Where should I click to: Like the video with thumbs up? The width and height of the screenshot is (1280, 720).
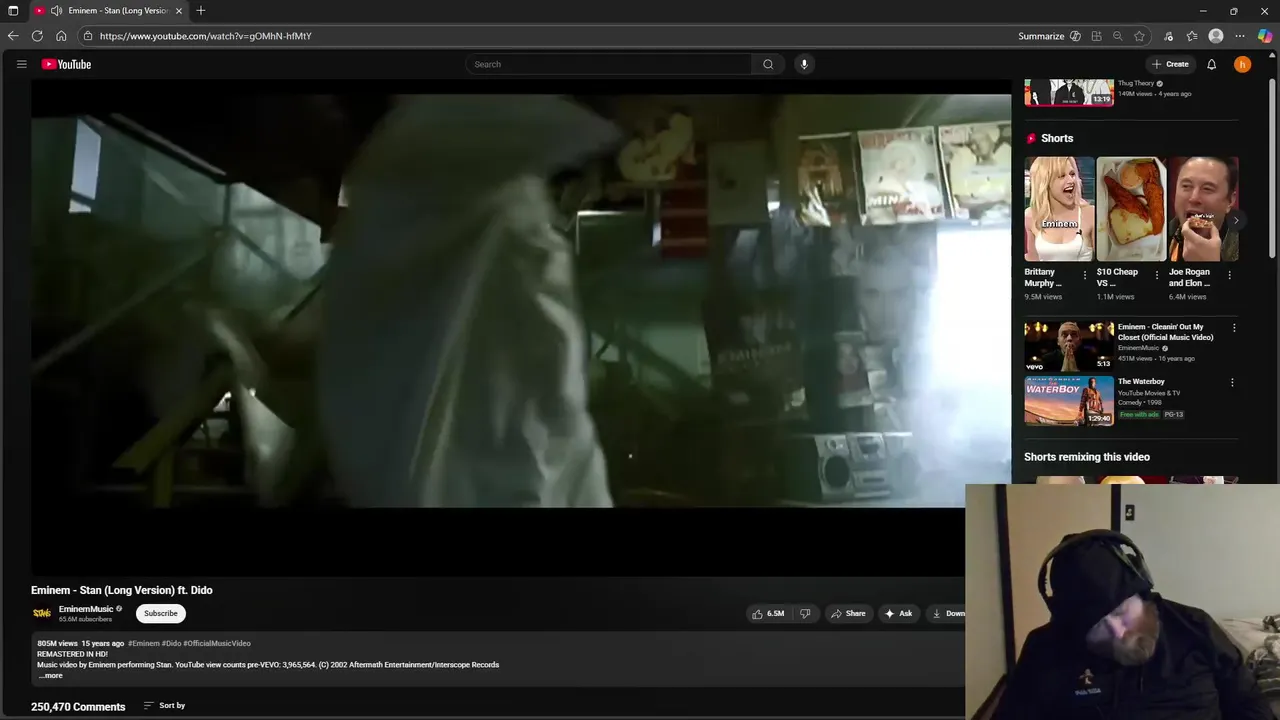pyautogui.click(x=768, y=613)
